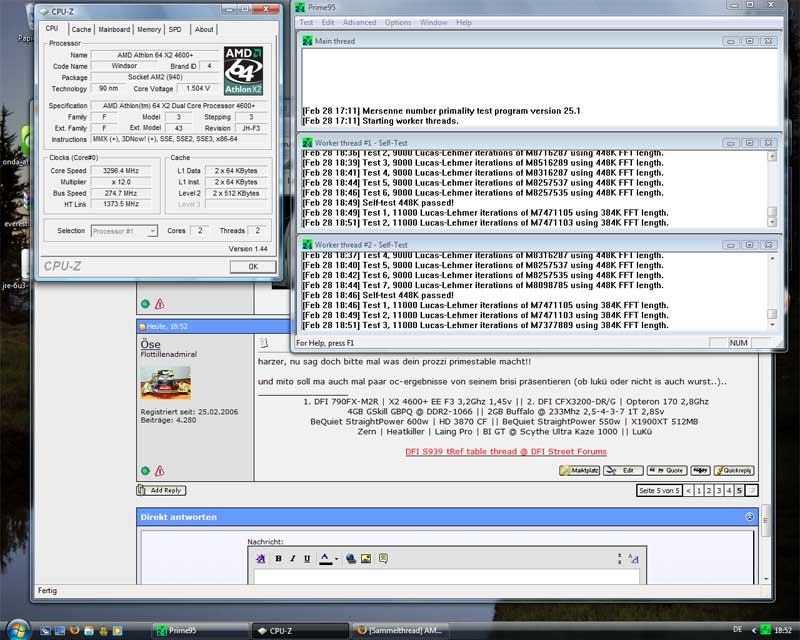This screenshot has height=640, width=800.
Task: Report Öse's post via red warning icon
Action: pos(160,471)
